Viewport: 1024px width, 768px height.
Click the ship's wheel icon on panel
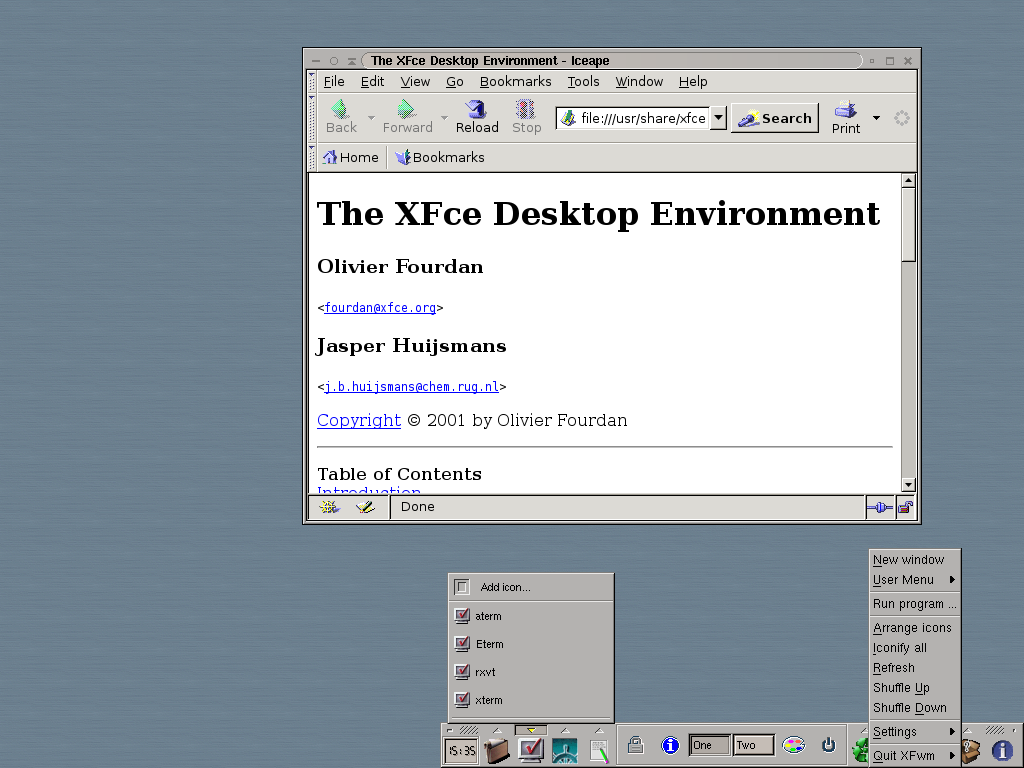[x=565, y=750]
